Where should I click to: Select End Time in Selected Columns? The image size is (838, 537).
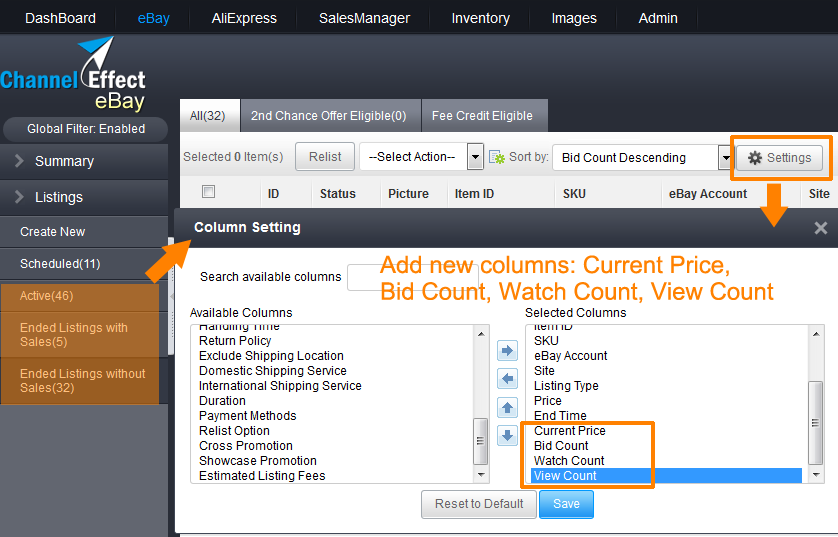click(560, 416)
